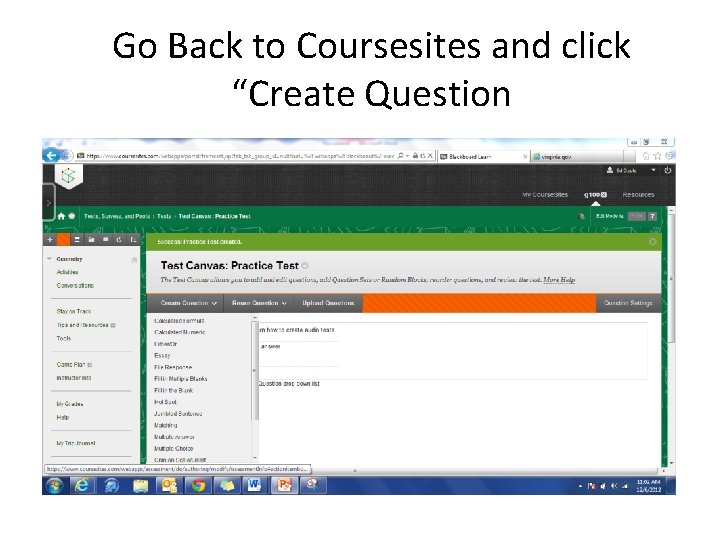
Task: Click the Upload Questions button
Action: pos(328,303)
